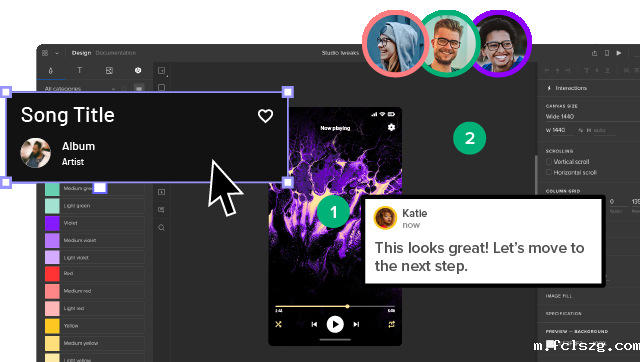The image size is (640, 362).
Task: Enable Horizontal scroll checkbox
Action: (x=549, y=172)
